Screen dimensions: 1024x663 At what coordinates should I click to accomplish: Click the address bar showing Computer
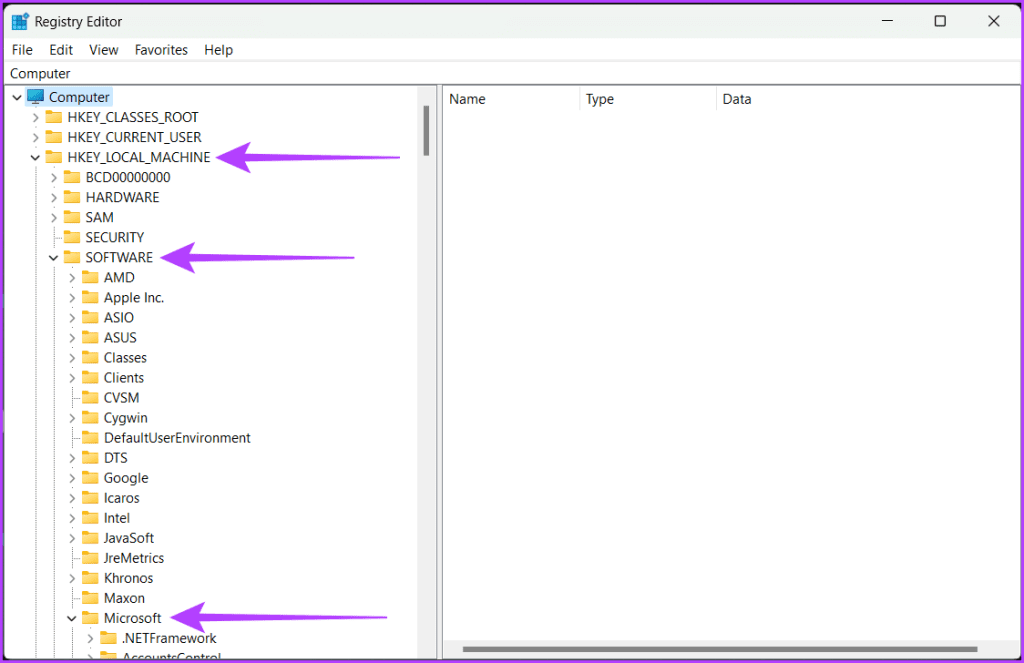pos(512,73)
